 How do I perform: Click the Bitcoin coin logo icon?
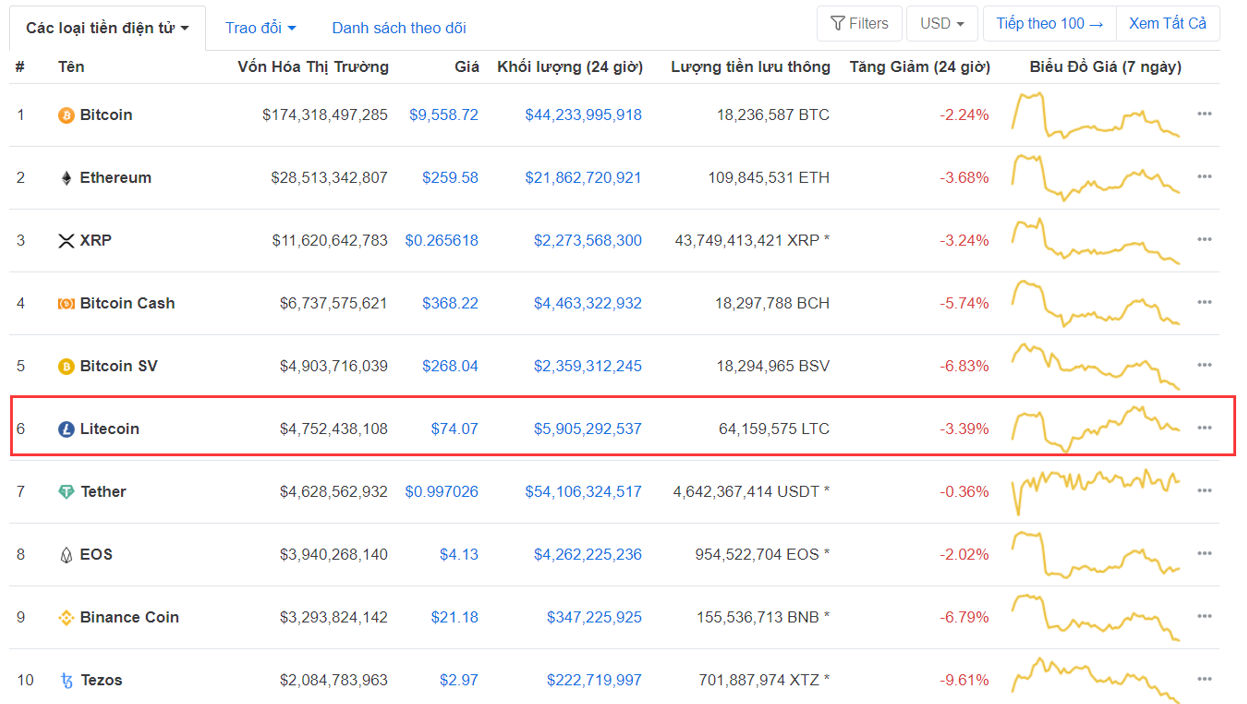pos(66,115)
